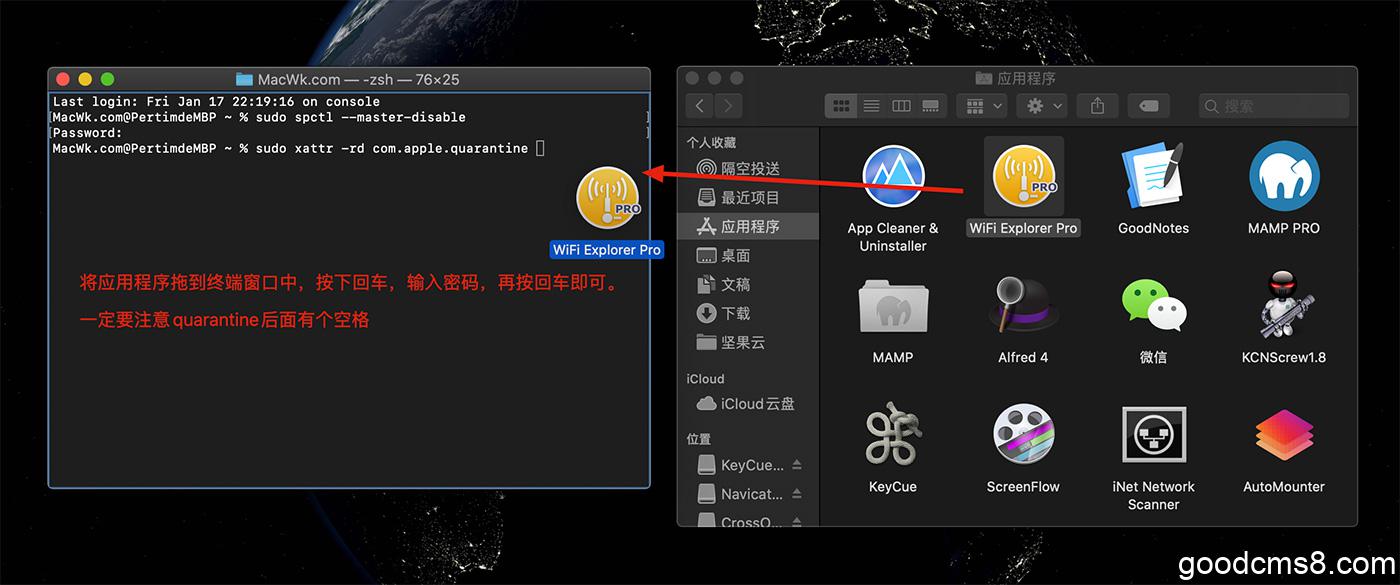Switch Finder to list view
The image size is (1400, 585).
[x=871, y=105]
